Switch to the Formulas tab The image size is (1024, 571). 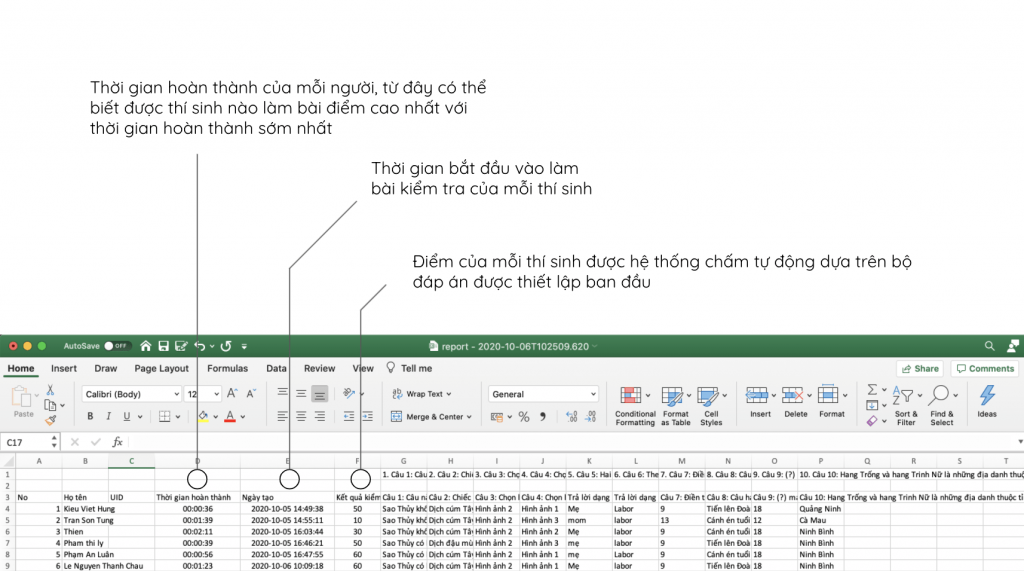pyautogui.click(x=227, y=368)
